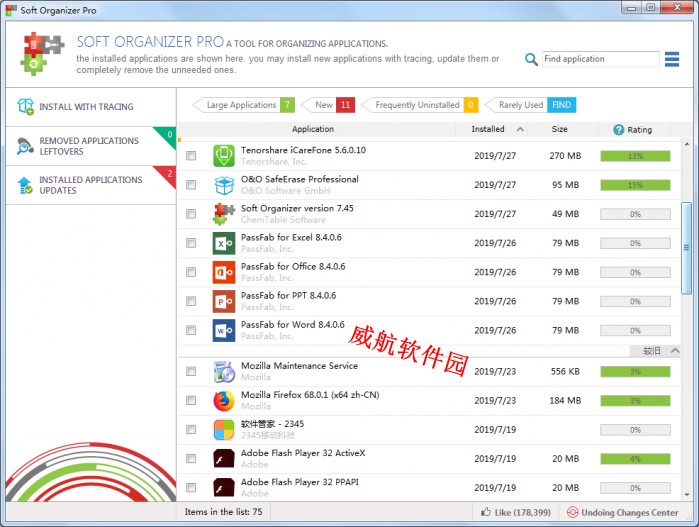
Task: Click the FIND button for Rarely Used
Action: pyautogui.click(x=562, y=105)
